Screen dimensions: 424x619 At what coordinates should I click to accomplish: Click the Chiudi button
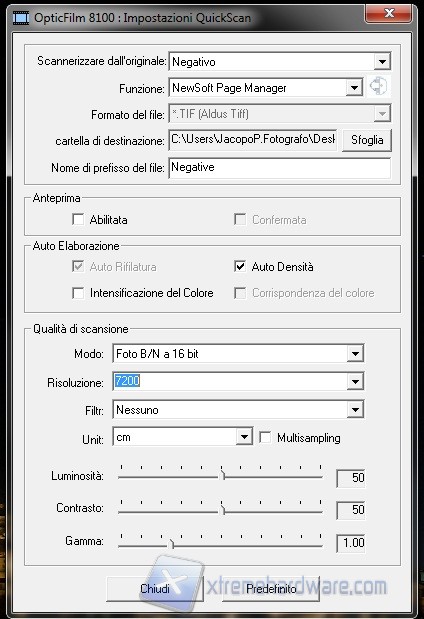pyautogui.click(x=155, y=589)
